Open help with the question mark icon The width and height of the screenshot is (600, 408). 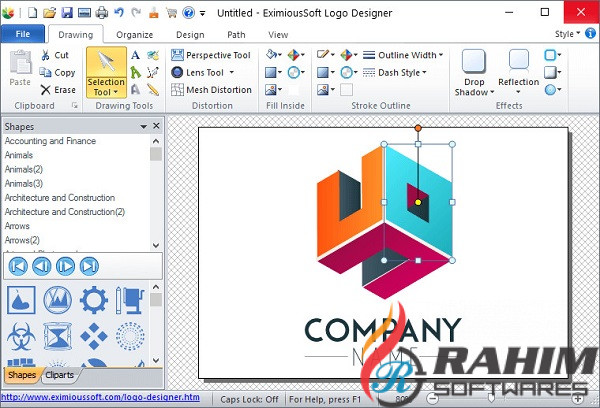[x=188, y=13]
